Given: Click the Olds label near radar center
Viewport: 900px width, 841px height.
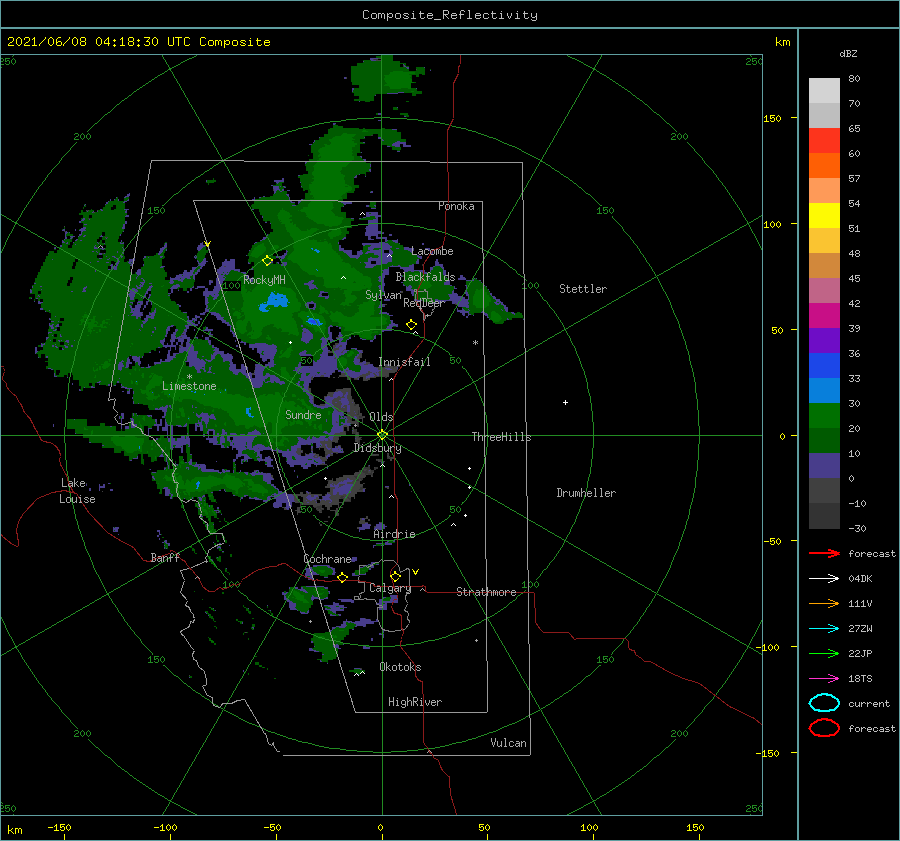Looking at the screenshot, I should pos(381,417).
